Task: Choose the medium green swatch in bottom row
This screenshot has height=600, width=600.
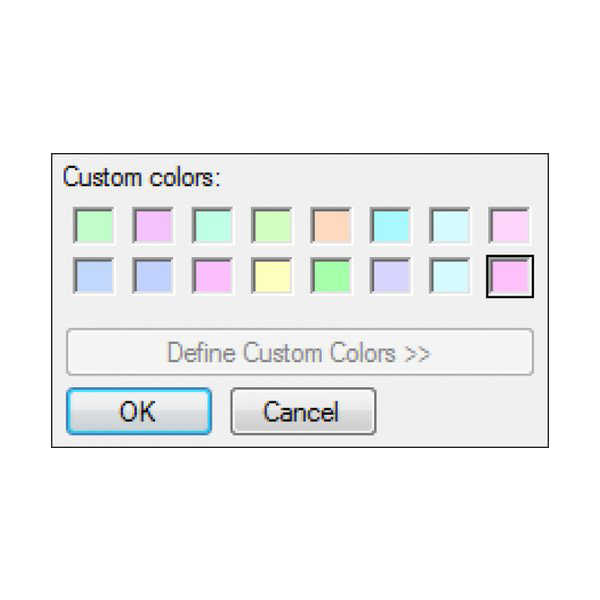Action: point(331,276)
